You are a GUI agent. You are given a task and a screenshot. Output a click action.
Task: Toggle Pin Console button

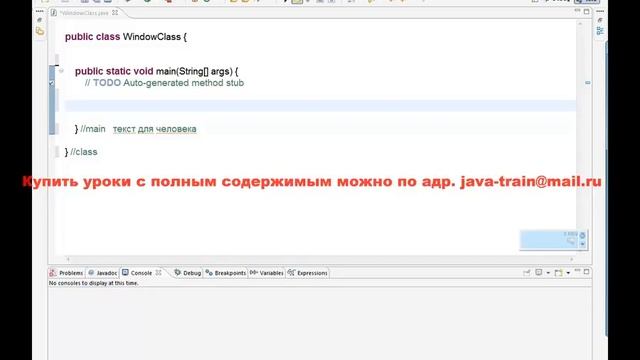coord(527,273)
